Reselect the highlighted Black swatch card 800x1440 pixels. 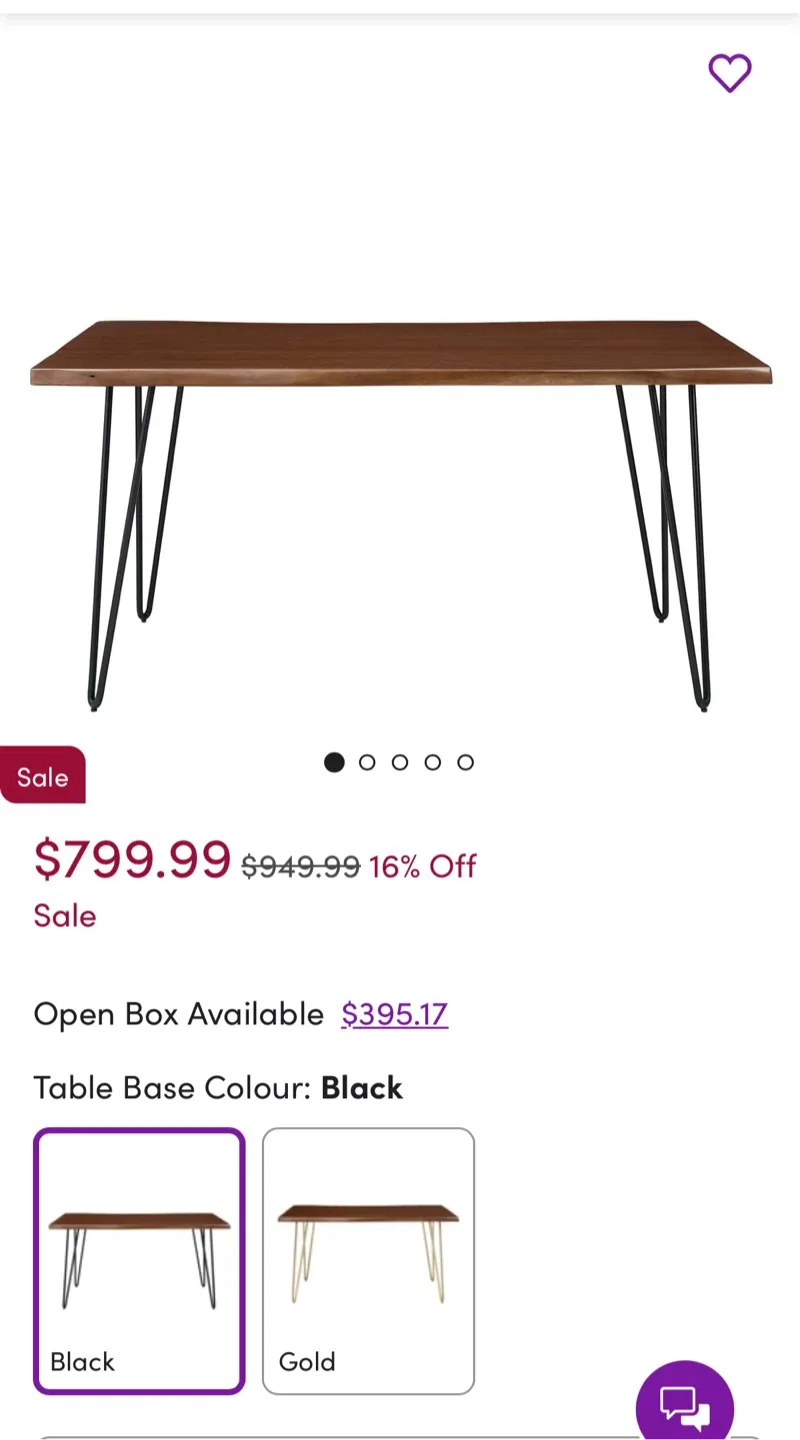click(138, 1258)
